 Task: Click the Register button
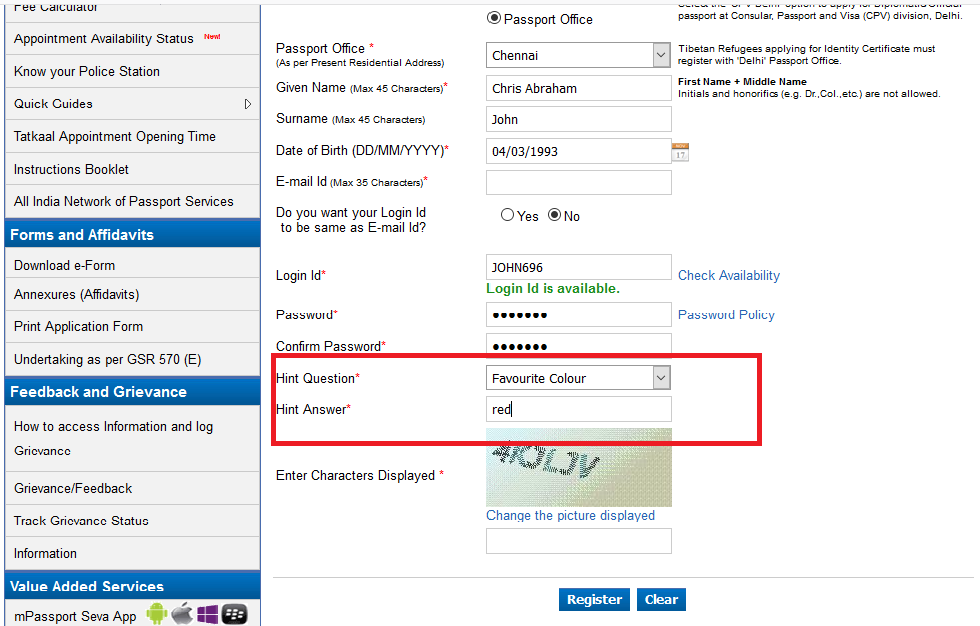594,598
